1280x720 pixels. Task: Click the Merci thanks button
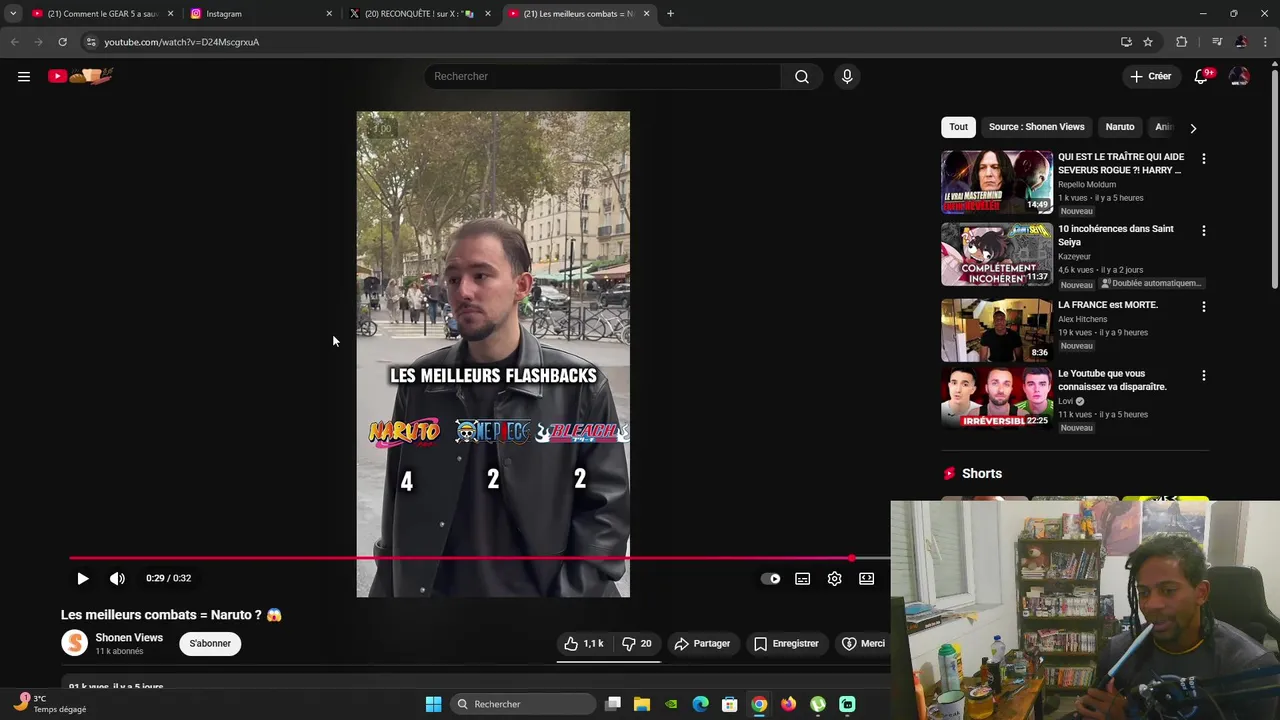point(864,643)
